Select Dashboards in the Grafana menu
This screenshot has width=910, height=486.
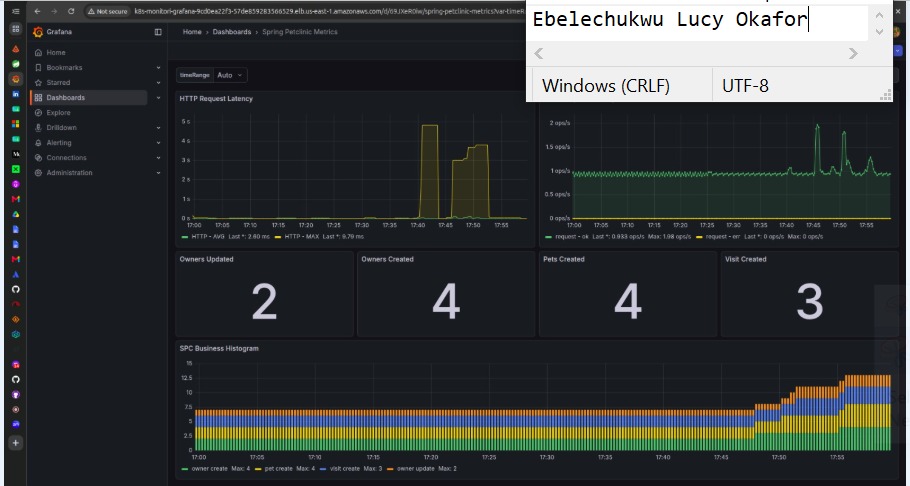click(x=66, y=98)
